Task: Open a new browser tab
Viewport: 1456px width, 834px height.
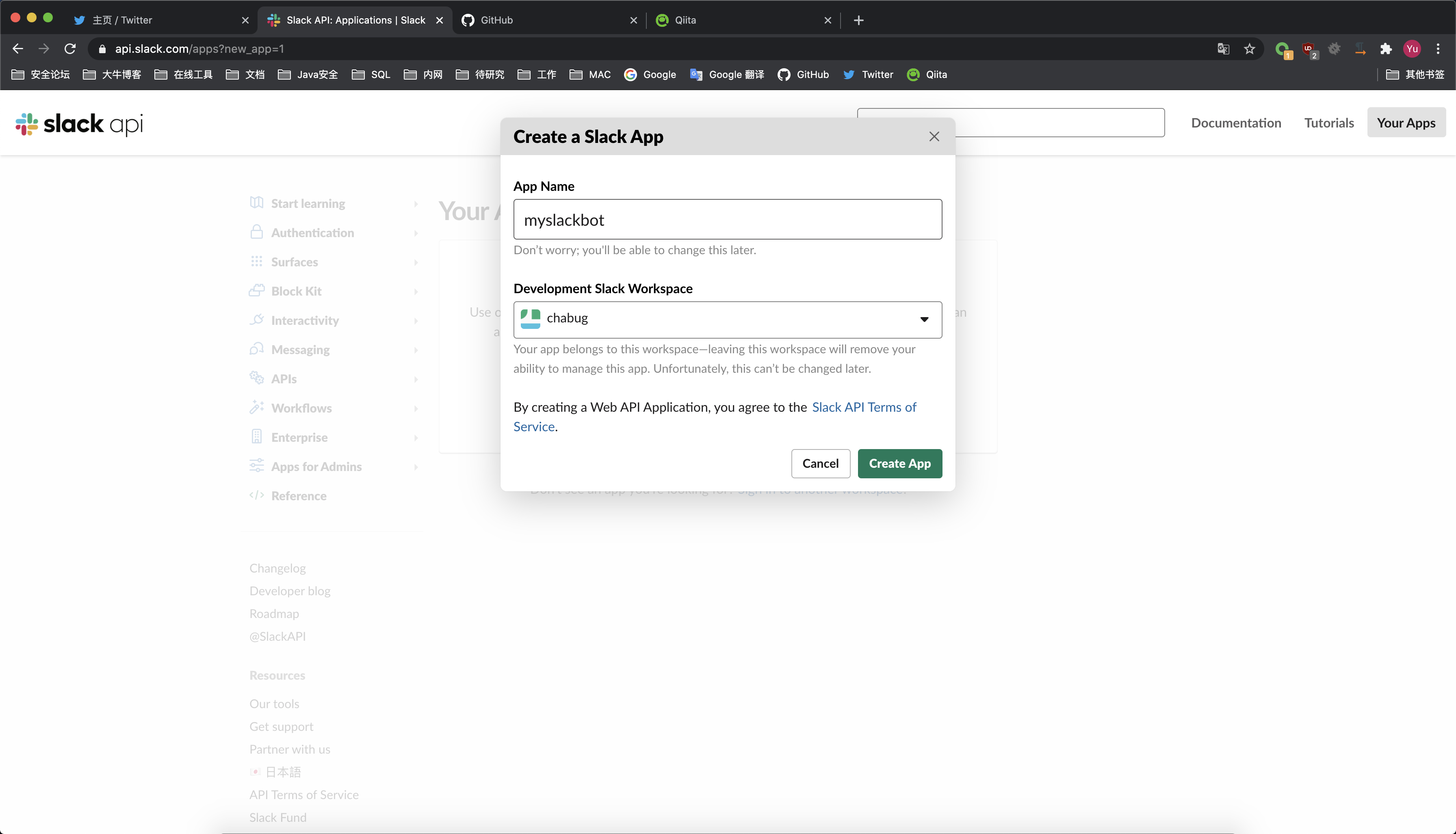Action: pos(858,20)
